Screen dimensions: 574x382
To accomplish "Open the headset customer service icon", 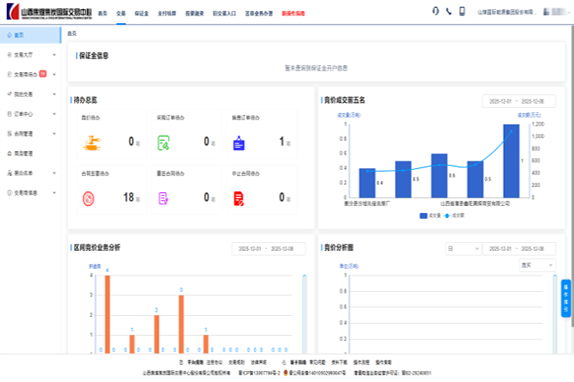I will point(435,11).
